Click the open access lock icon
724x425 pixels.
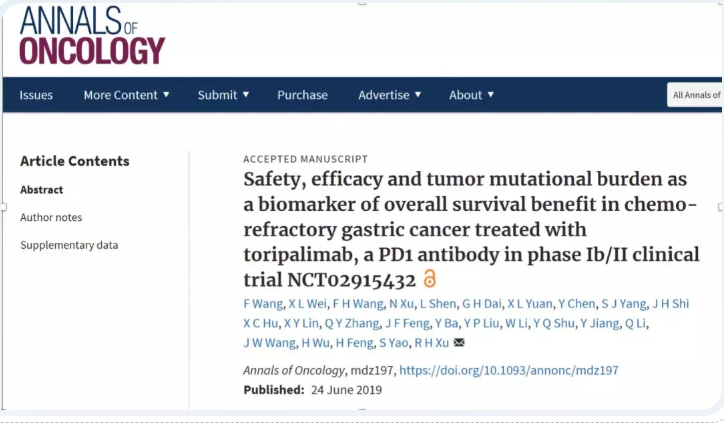coord(430,278)
